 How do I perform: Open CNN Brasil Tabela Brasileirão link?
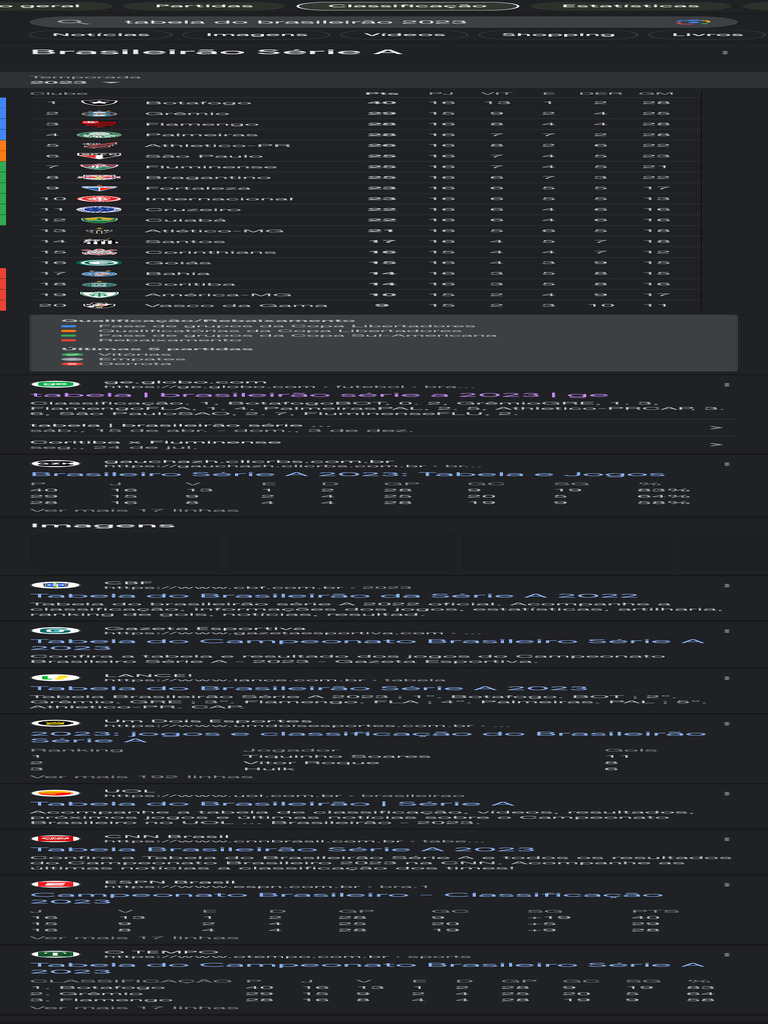click(x=282, y=849)
